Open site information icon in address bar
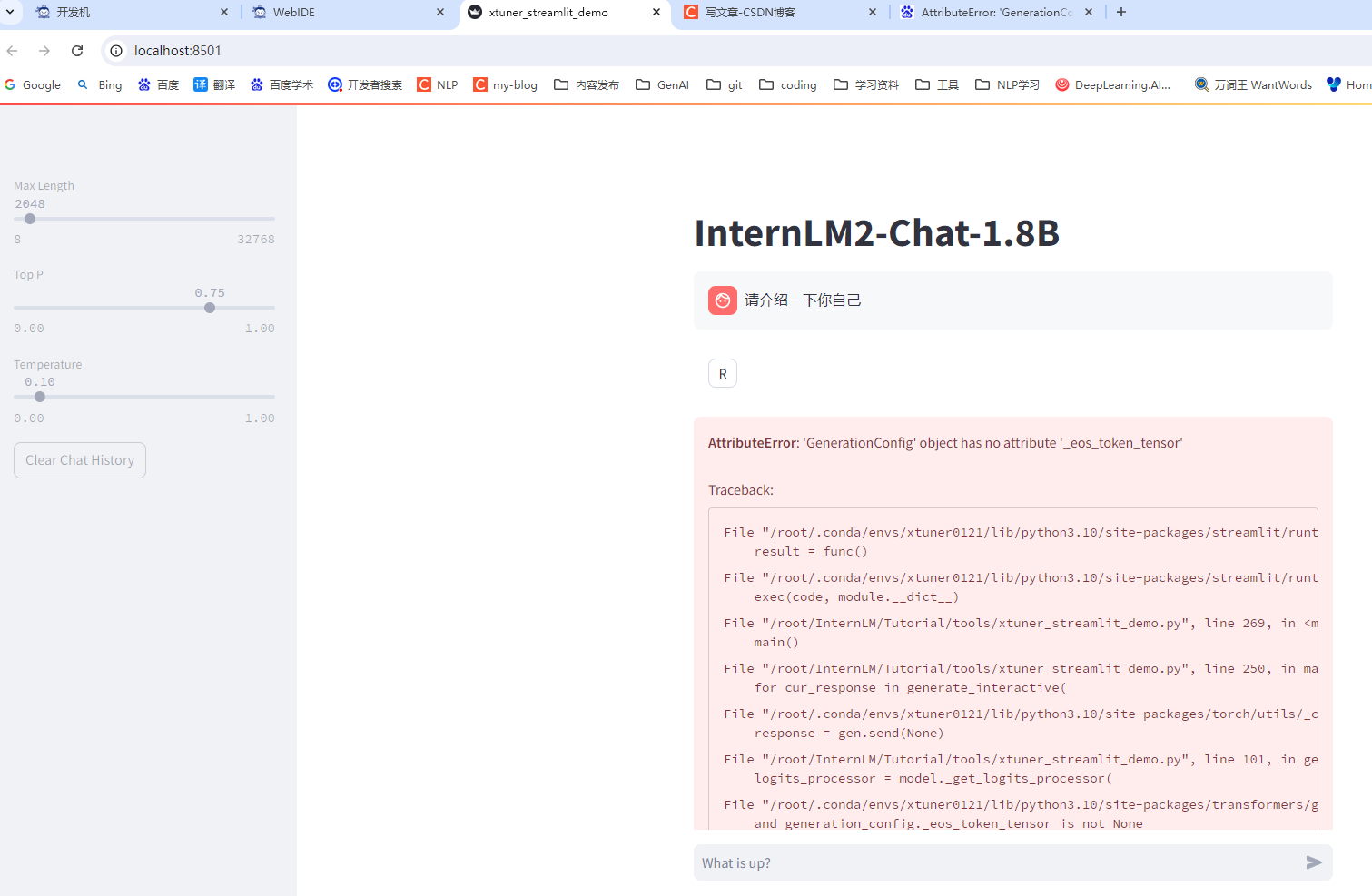Screen dimensions: 1372x896 point(116,51)
